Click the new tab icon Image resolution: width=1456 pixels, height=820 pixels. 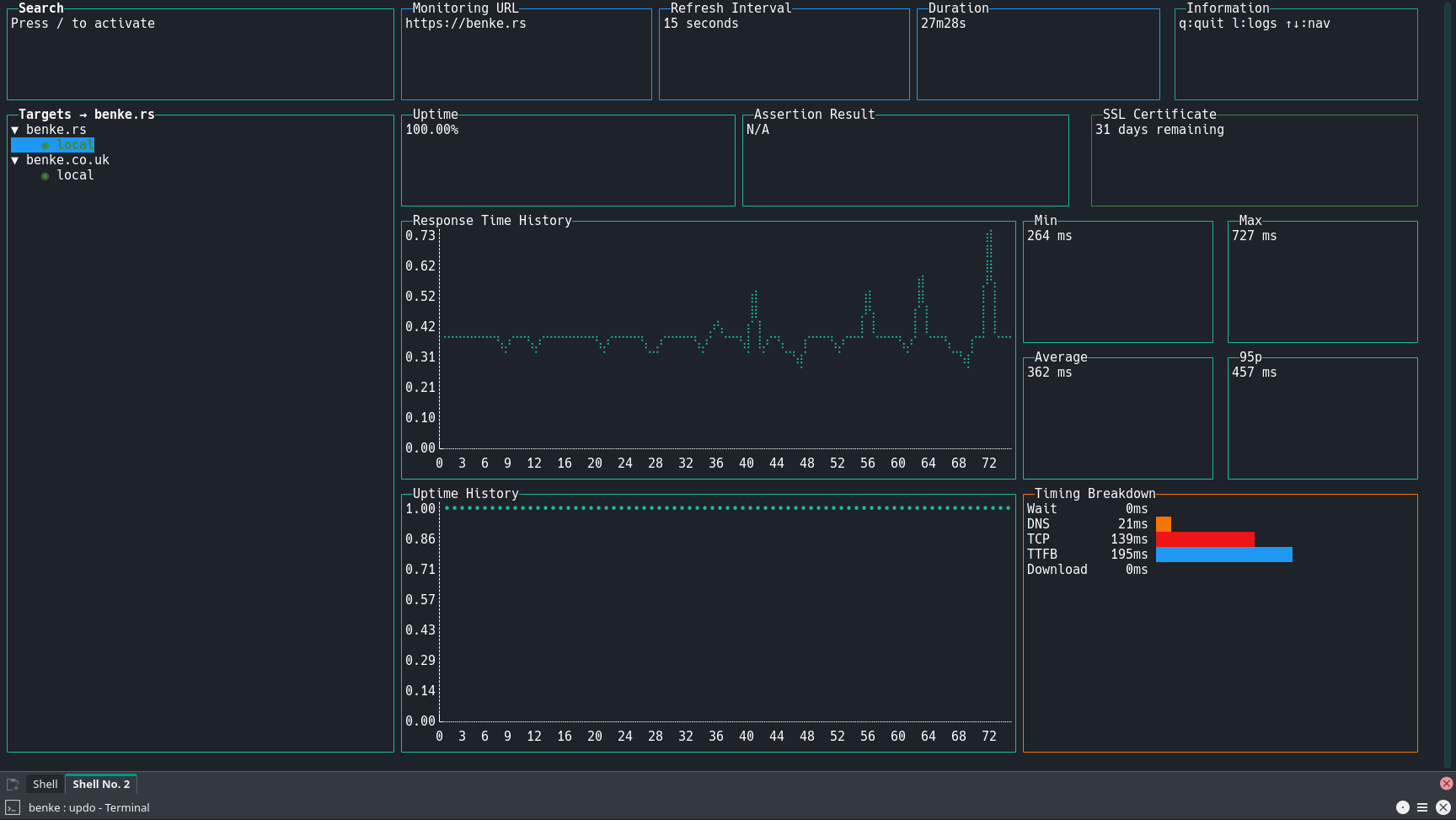click(13, 784)
